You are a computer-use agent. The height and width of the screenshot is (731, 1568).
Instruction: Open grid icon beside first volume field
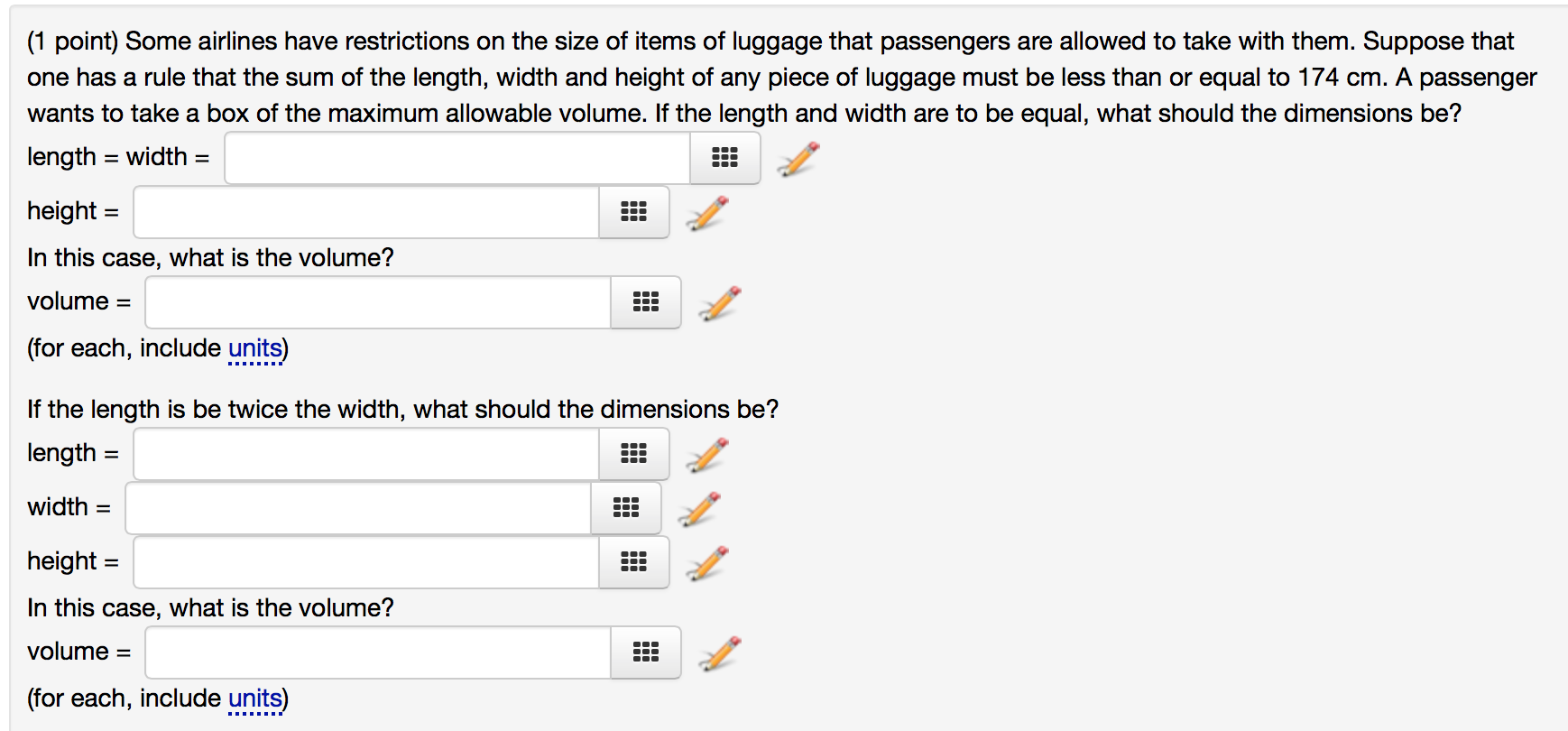tap(645, 302)
